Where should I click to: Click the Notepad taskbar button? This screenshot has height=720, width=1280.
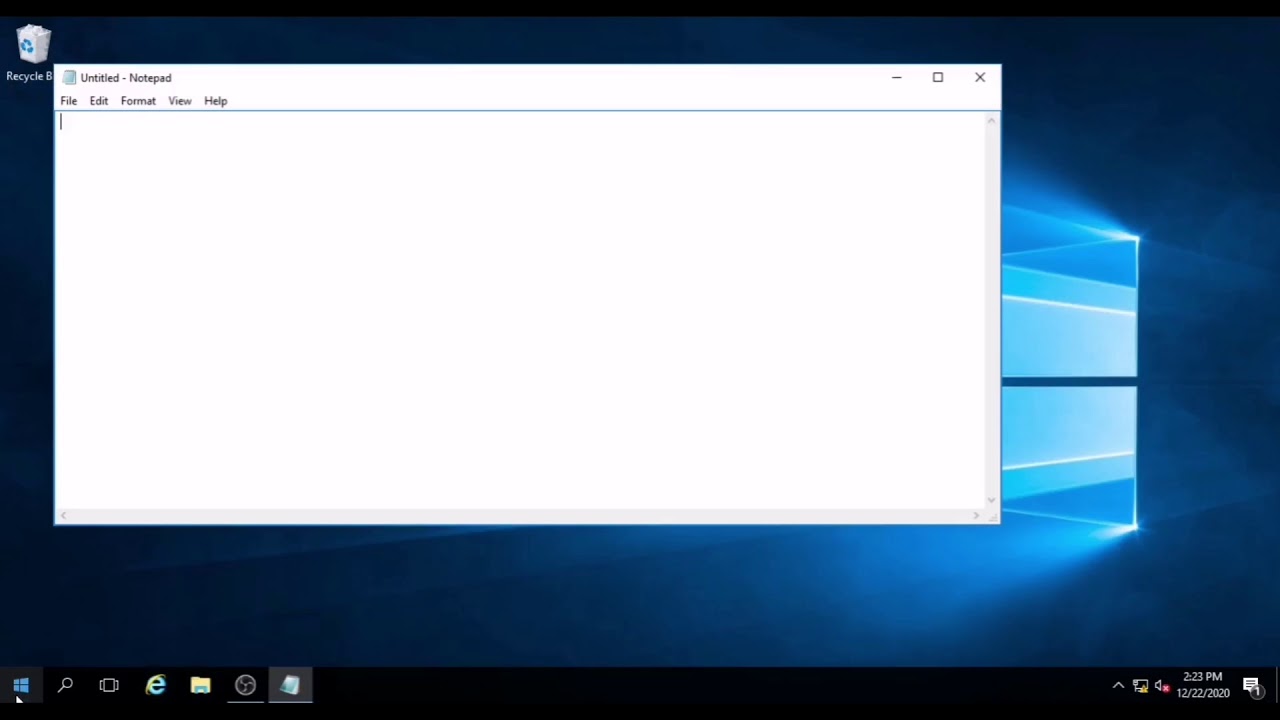point(290,685)
